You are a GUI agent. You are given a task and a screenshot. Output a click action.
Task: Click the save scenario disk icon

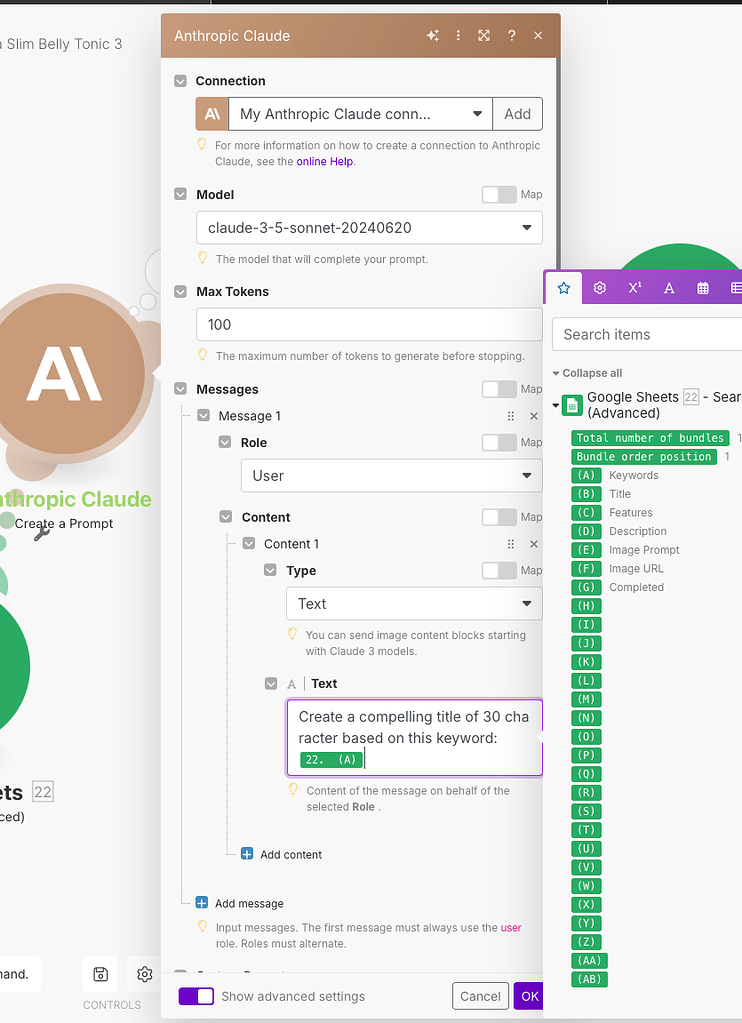click(100, 974)
